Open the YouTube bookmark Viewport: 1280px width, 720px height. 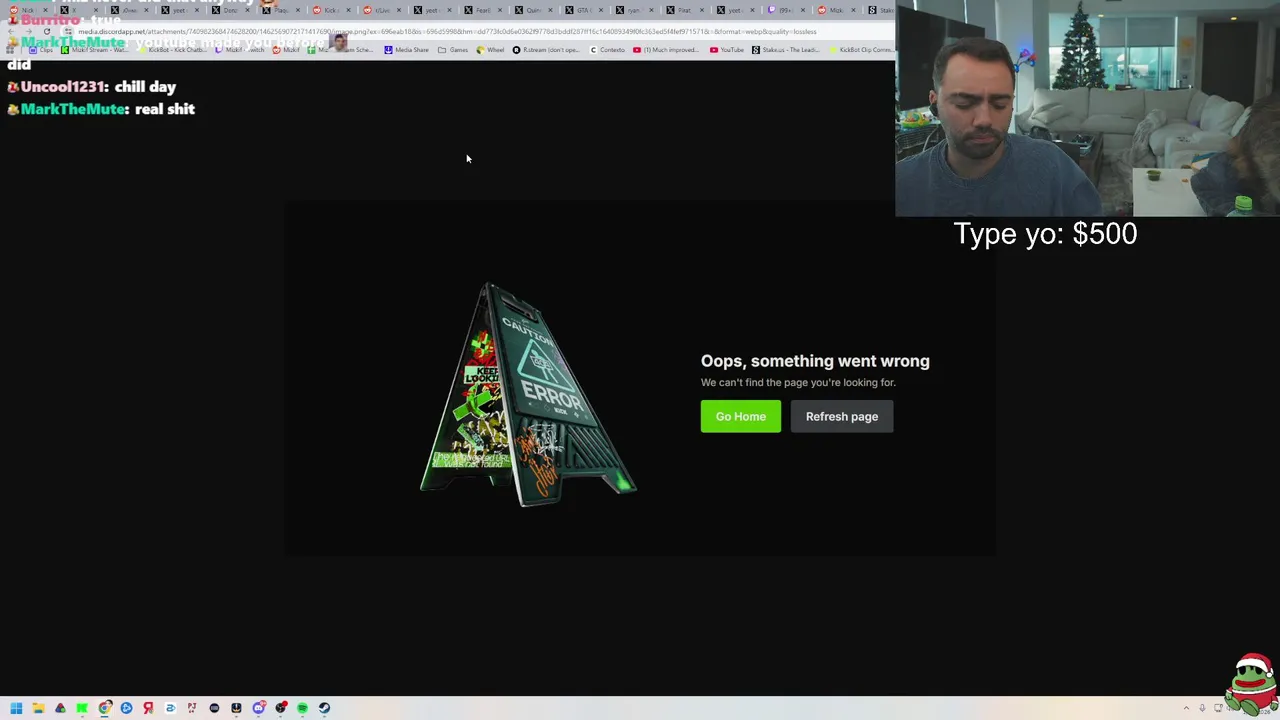click(726, 50)
